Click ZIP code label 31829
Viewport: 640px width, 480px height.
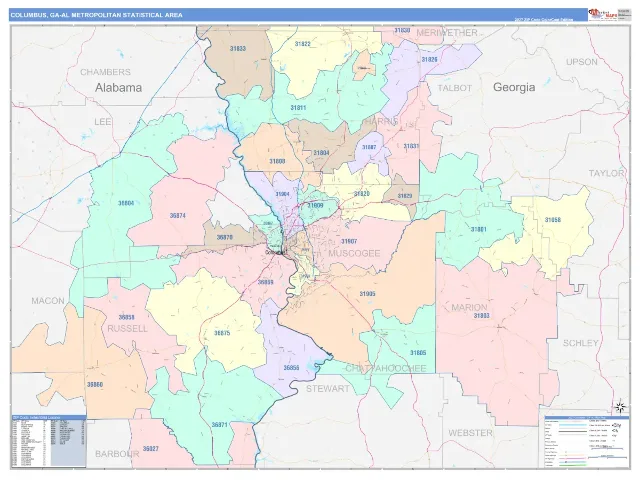tap(405, 196)
